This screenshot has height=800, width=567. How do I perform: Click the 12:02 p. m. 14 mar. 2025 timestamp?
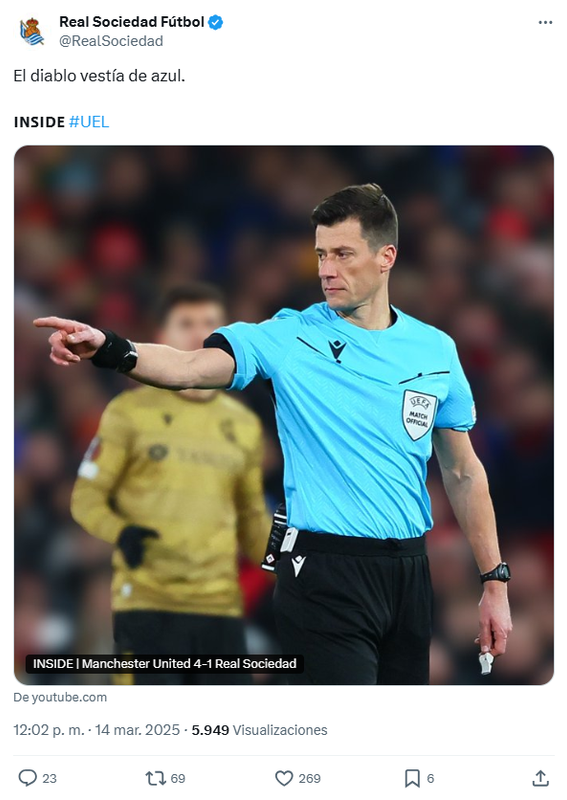pos(96,730)
